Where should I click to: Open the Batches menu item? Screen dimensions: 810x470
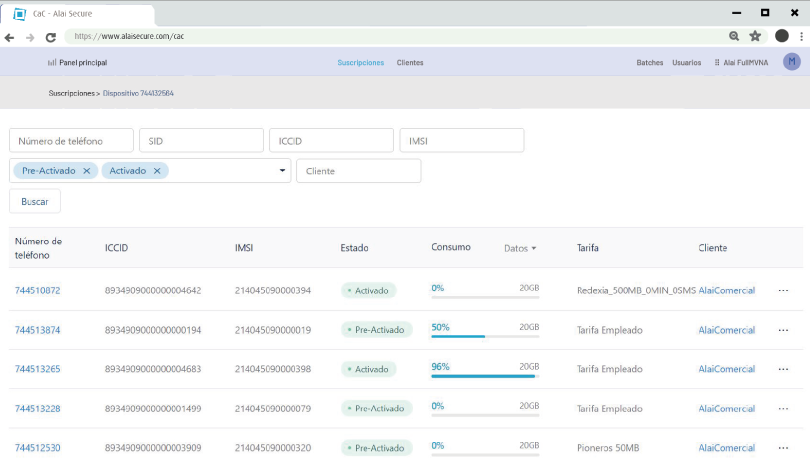(x=649, y=62)
